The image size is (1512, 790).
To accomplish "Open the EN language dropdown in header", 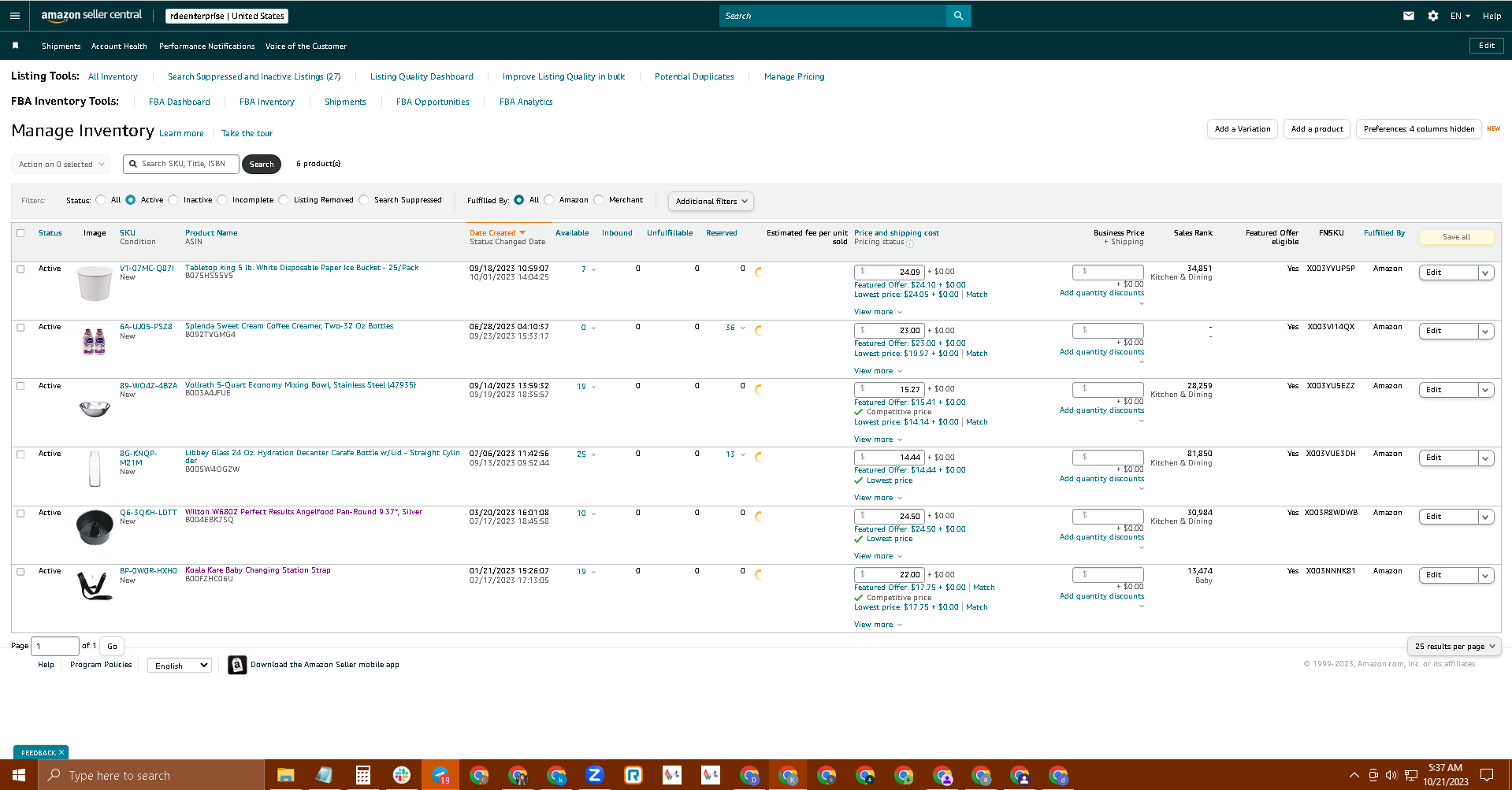I will [x=1460, y=16].
